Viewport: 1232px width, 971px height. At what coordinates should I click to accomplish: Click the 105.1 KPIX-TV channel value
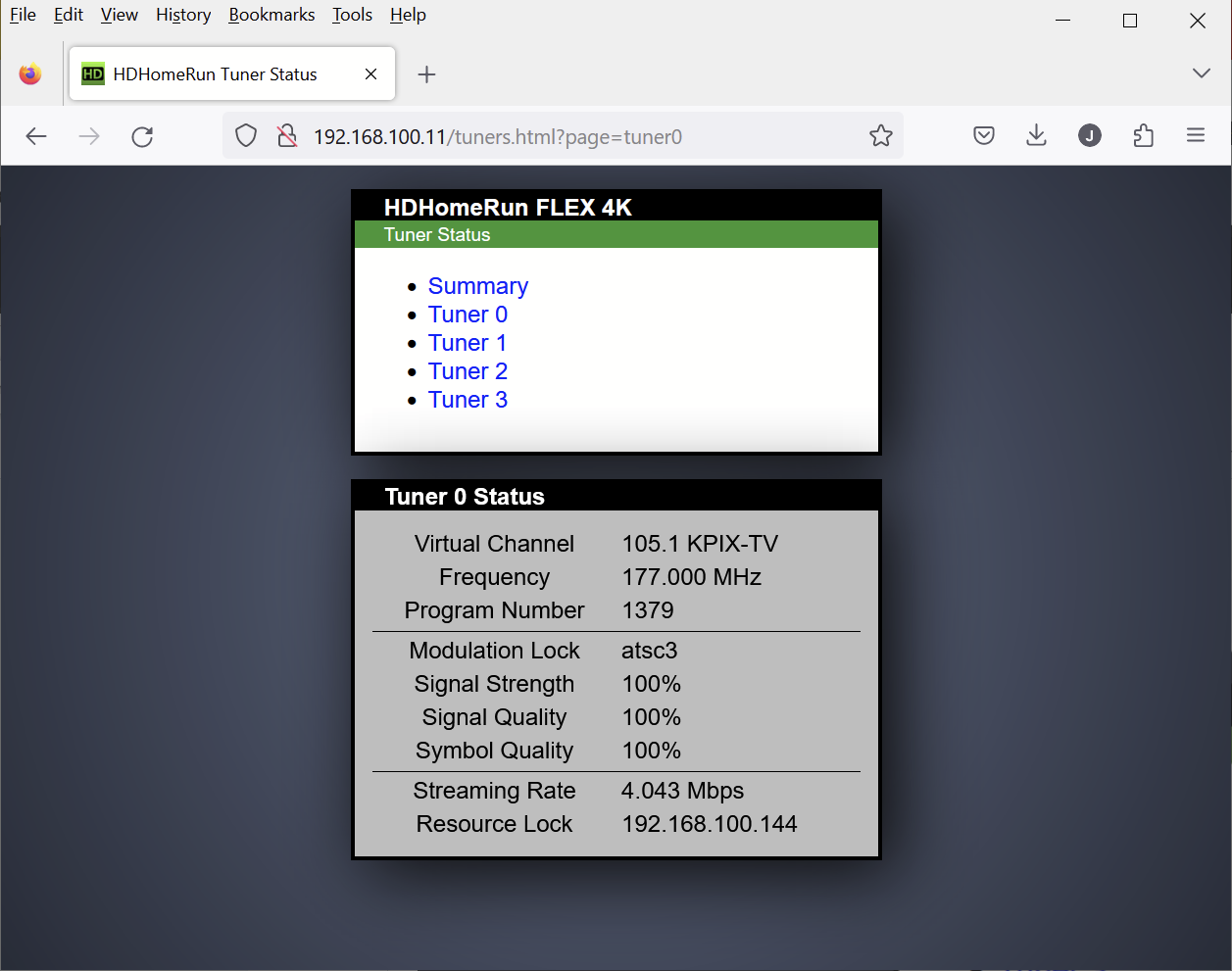[x=700, y=544]
